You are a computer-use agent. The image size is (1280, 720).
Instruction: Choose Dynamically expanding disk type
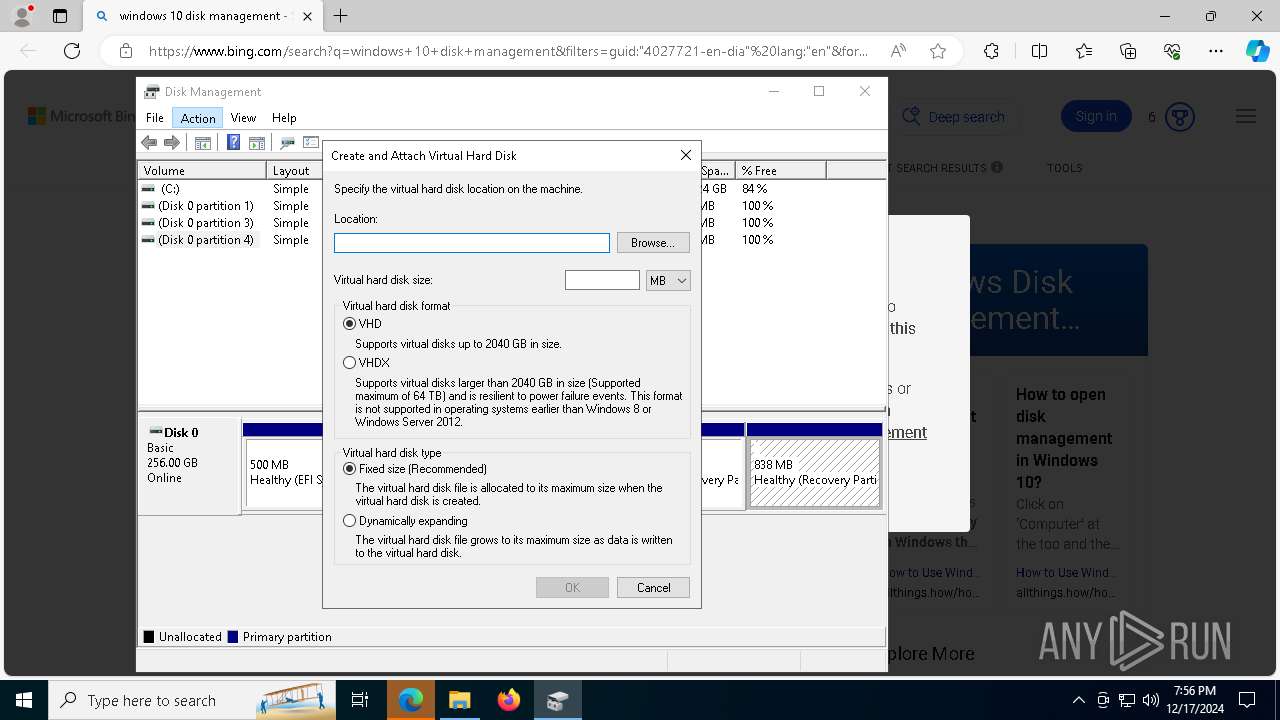(x=349, y=521)
